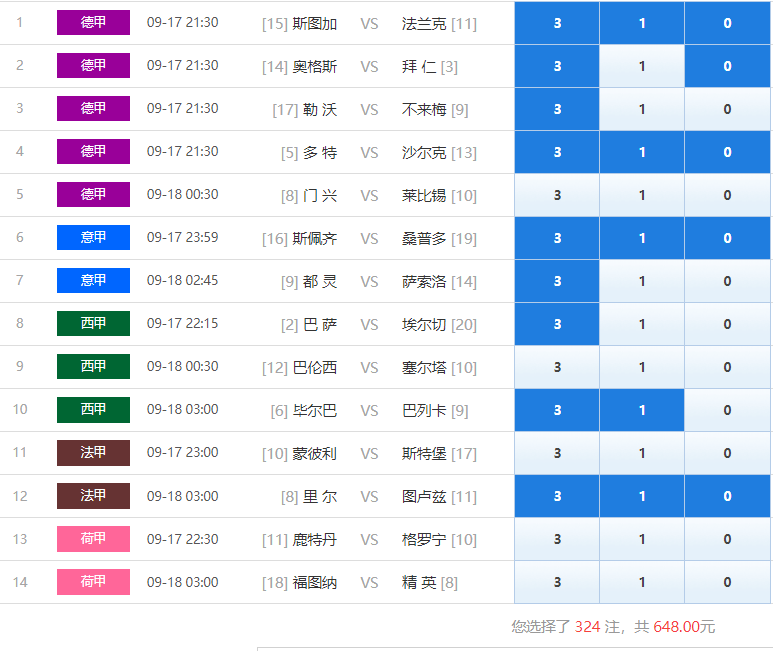
Task: Click the match time 09-17 22:15
Action: click(x=182, y=323)
